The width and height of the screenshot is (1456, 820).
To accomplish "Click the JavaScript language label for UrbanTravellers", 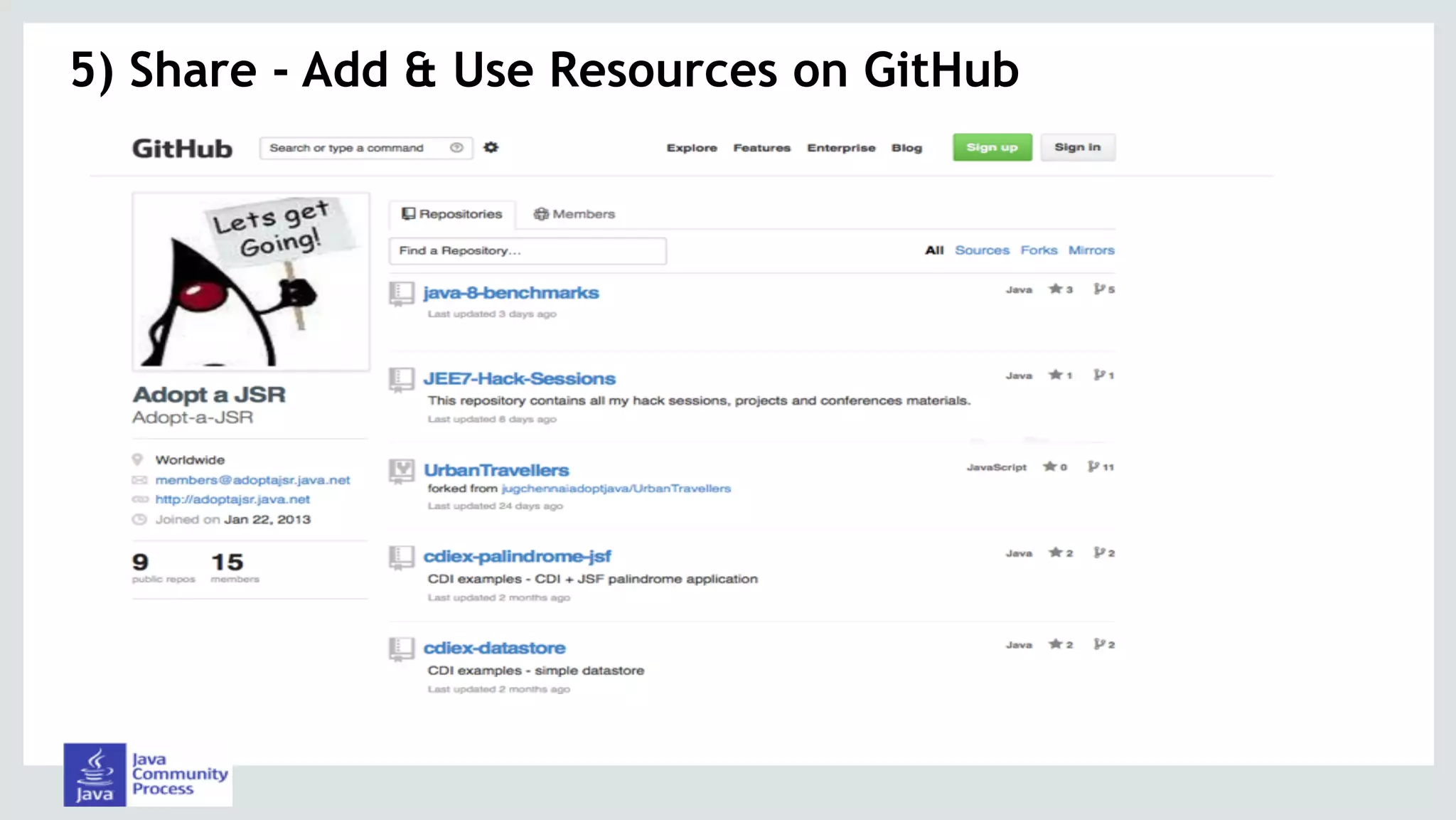I will coord(997,467).
